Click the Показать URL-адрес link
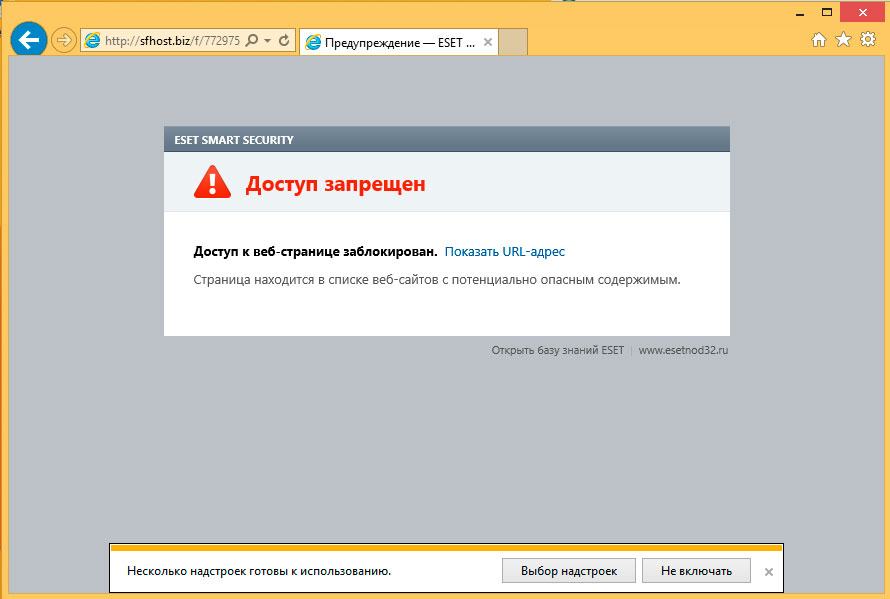Screen dimensions: 890x599 click(x=505, y=252)
